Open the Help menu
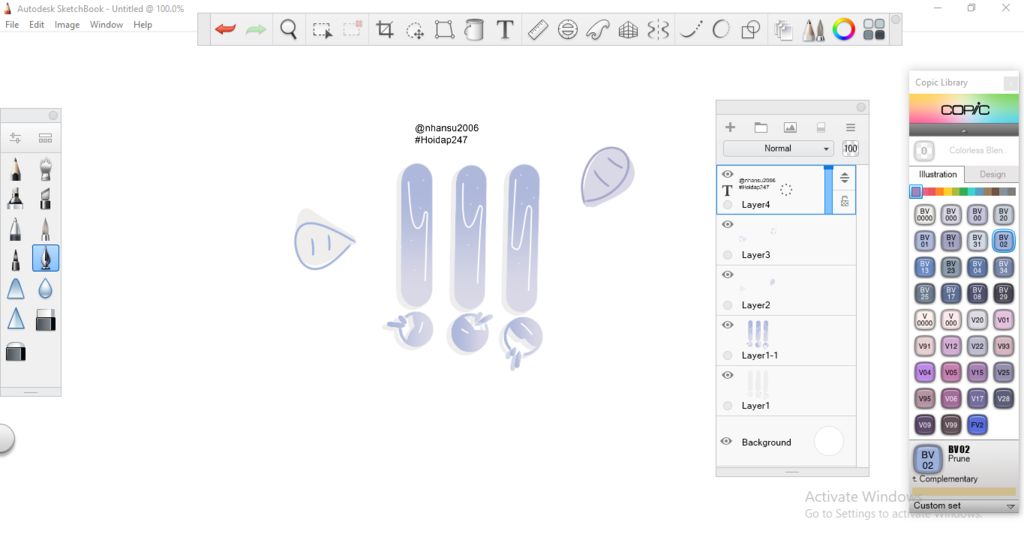Image resolution: width=1024 pixels, height=546 pixels. [142, 25]
